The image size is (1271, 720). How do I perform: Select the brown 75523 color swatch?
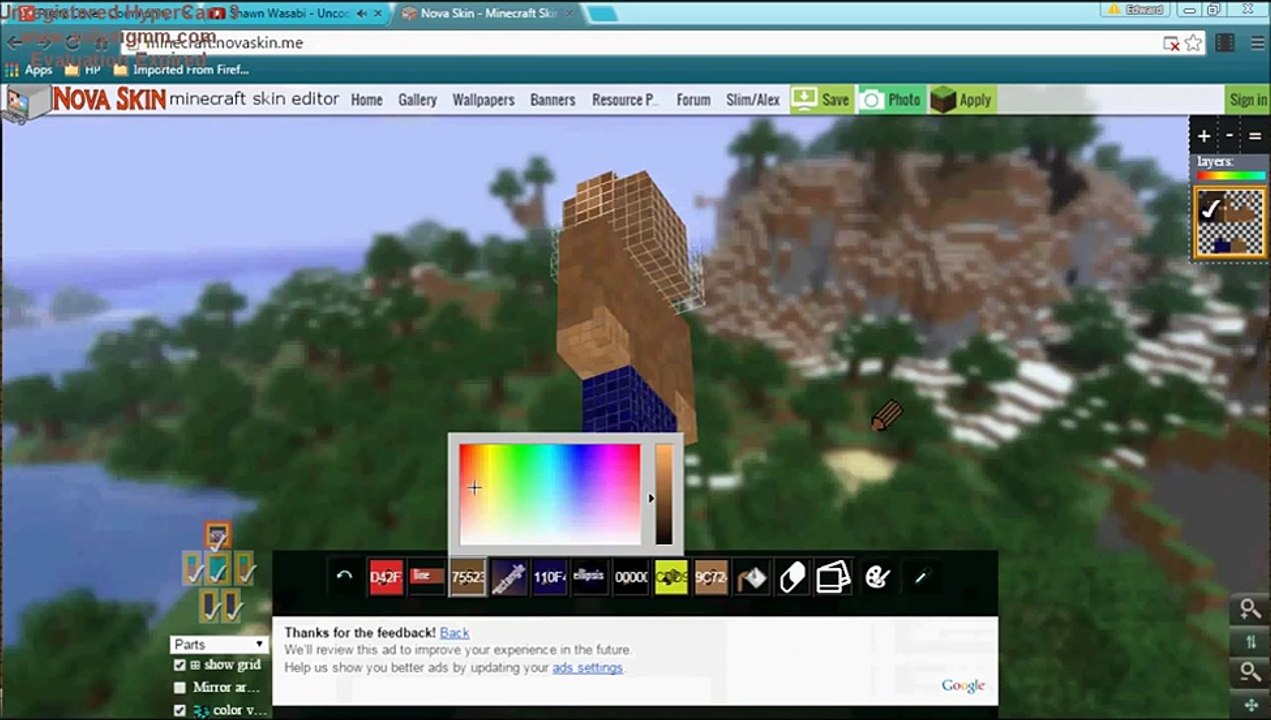[468, 577]
